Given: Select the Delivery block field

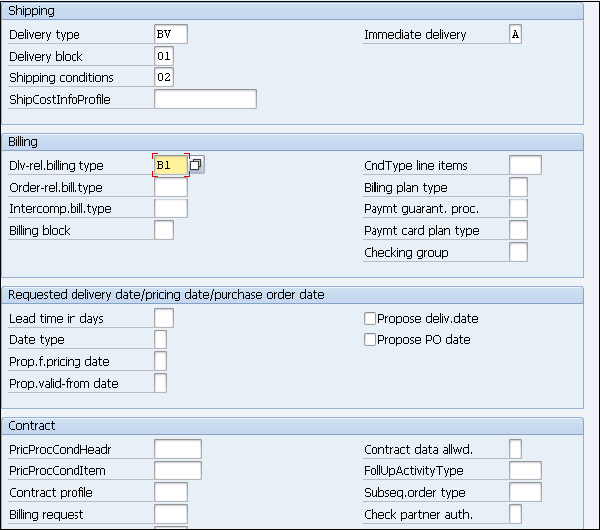Looking at the screenshot, I should tap(164, 56).
